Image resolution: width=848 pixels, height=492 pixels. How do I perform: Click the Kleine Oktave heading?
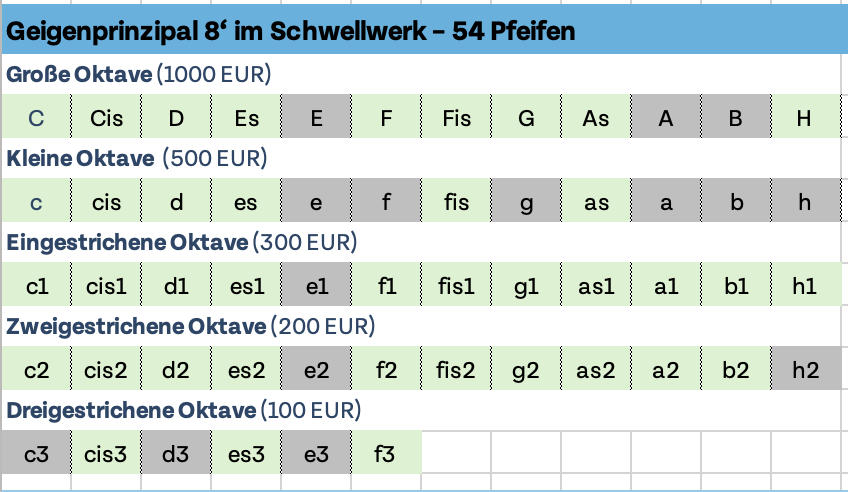136,158
